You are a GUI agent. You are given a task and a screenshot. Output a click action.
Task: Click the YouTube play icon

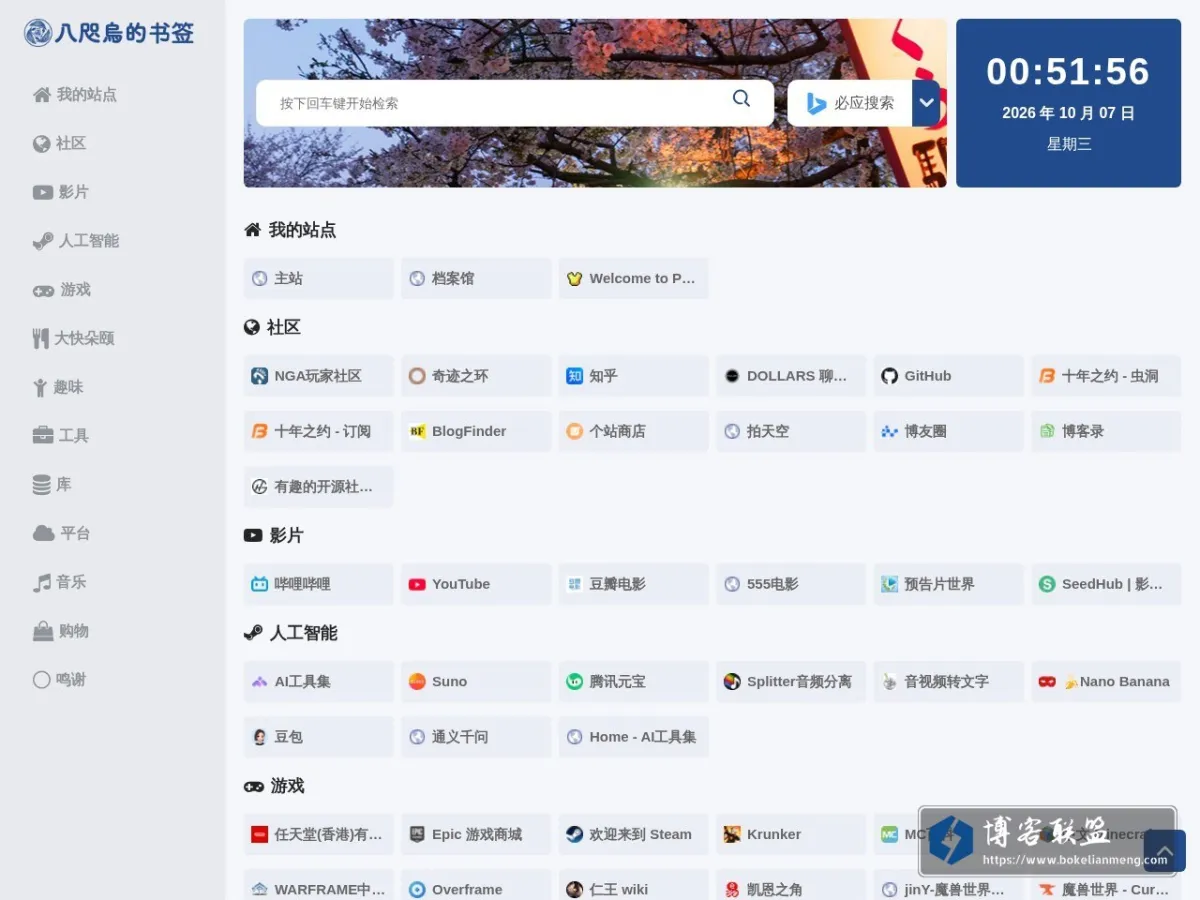click(417, 584)
